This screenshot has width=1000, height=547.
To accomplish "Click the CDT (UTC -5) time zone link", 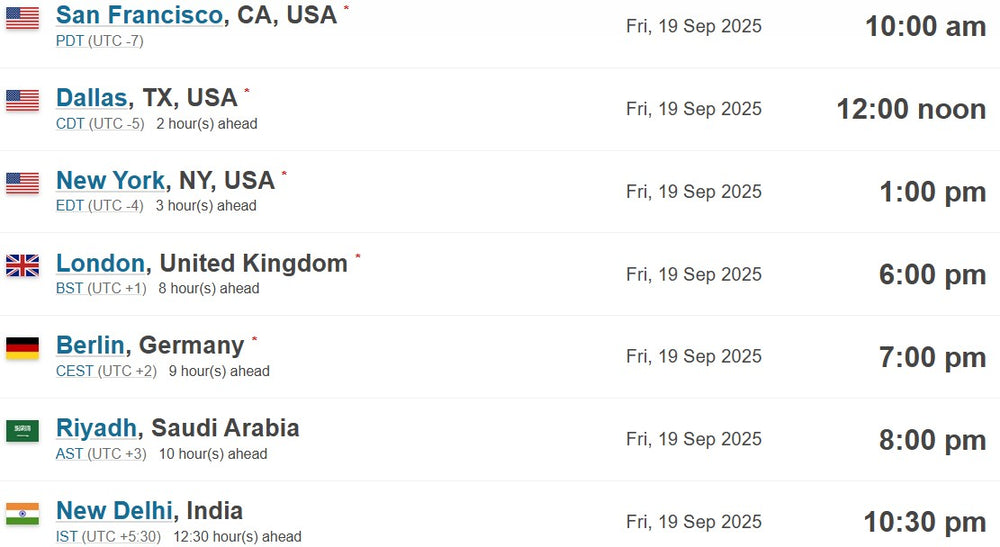I will (100, 124).
